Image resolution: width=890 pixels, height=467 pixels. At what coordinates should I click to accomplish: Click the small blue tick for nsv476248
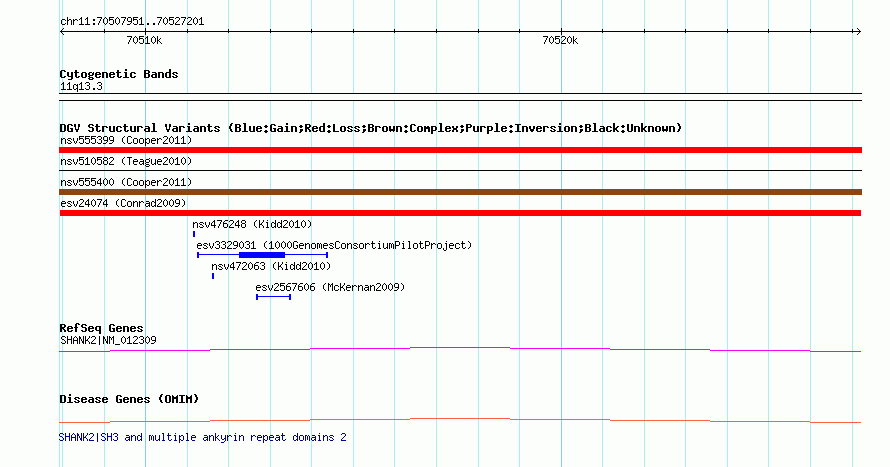pos(194,234)
